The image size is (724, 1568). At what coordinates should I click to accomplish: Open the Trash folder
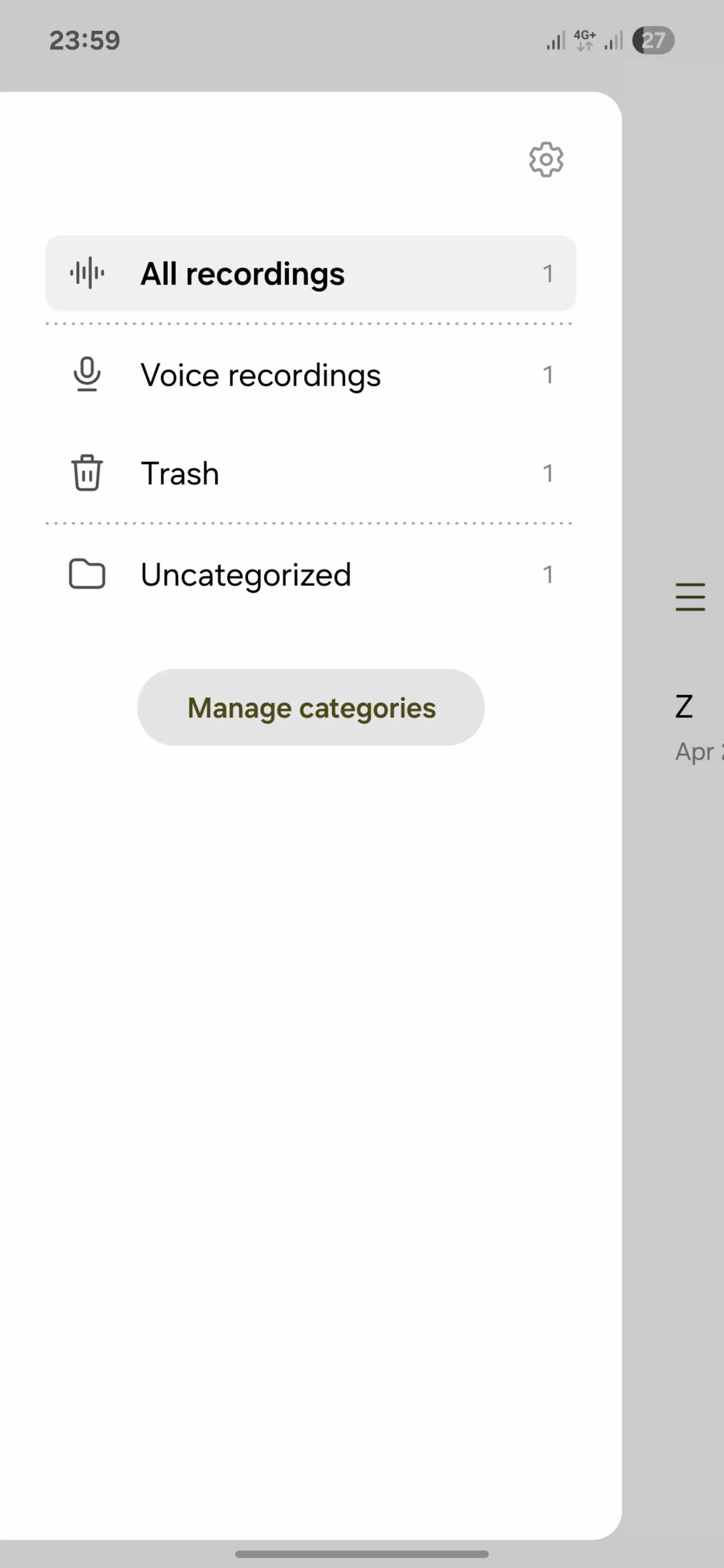(311, 473)
